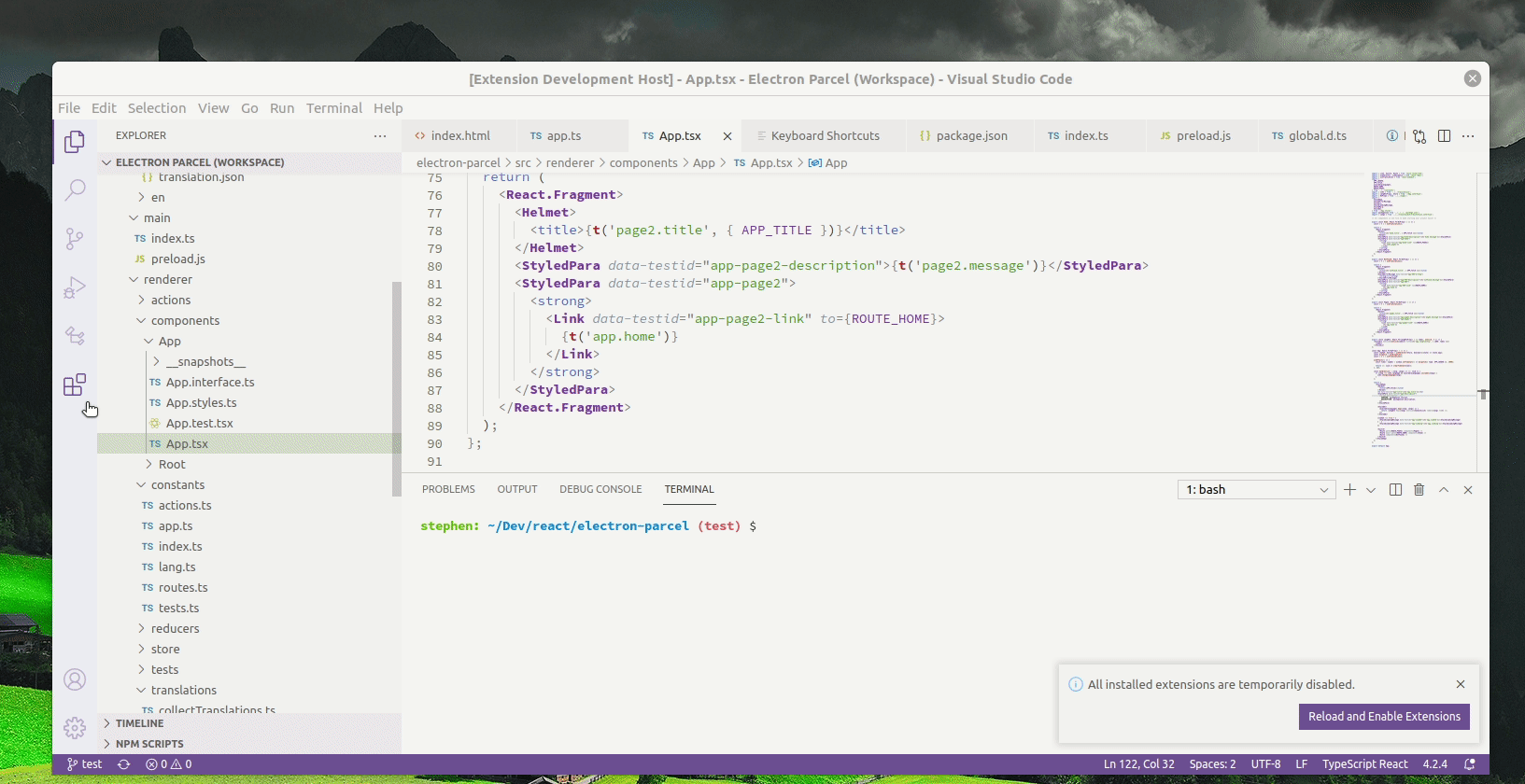Dismiss the extensions disabled notification
1525x784 pixels.
[1461, 684]
